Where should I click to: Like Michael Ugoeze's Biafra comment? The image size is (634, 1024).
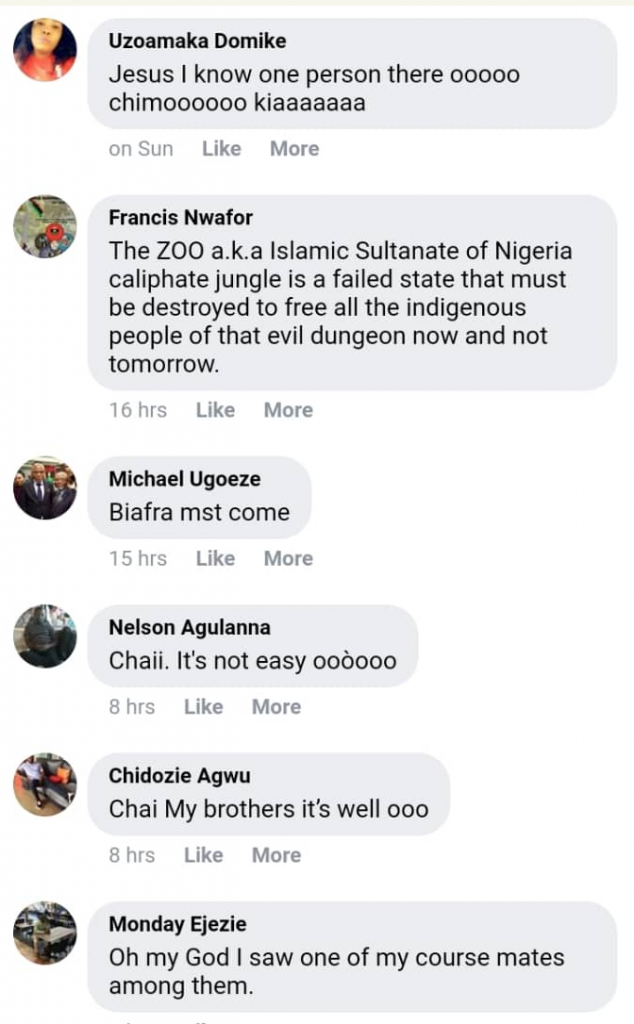215,559
